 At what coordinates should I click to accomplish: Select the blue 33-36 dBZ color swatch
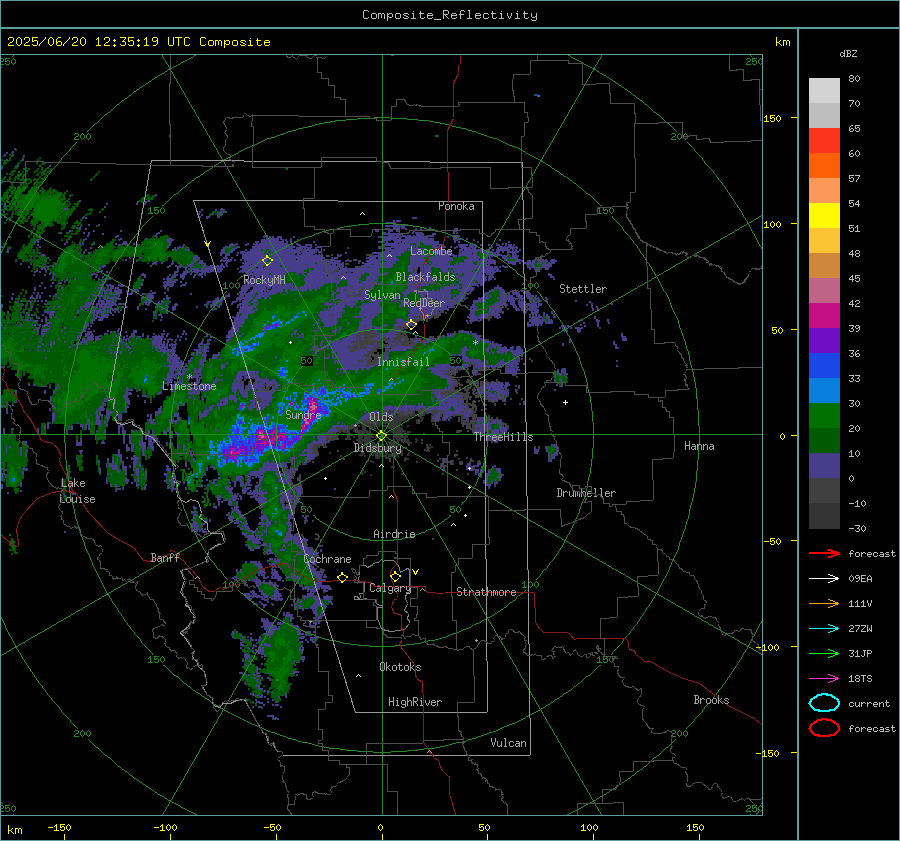coord(824,365)
